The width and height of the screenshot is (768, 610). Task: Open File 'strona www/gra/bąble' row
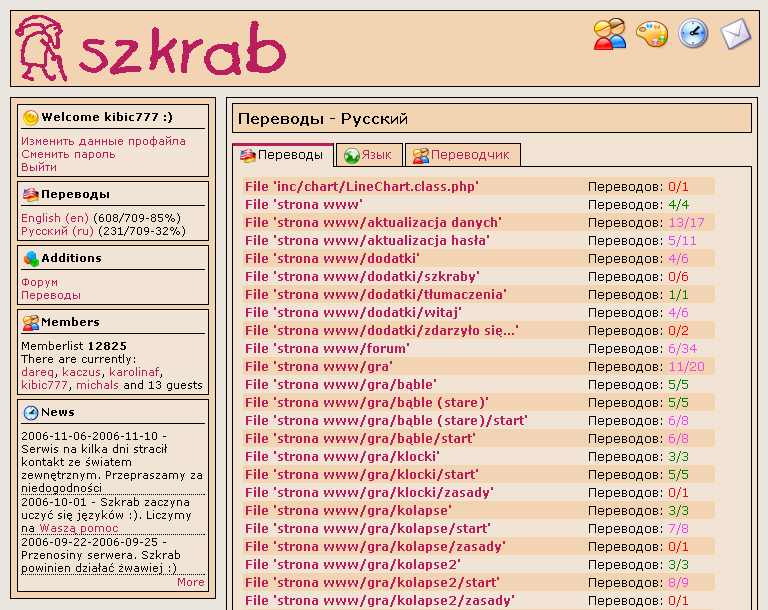click(x=340, y=385)
